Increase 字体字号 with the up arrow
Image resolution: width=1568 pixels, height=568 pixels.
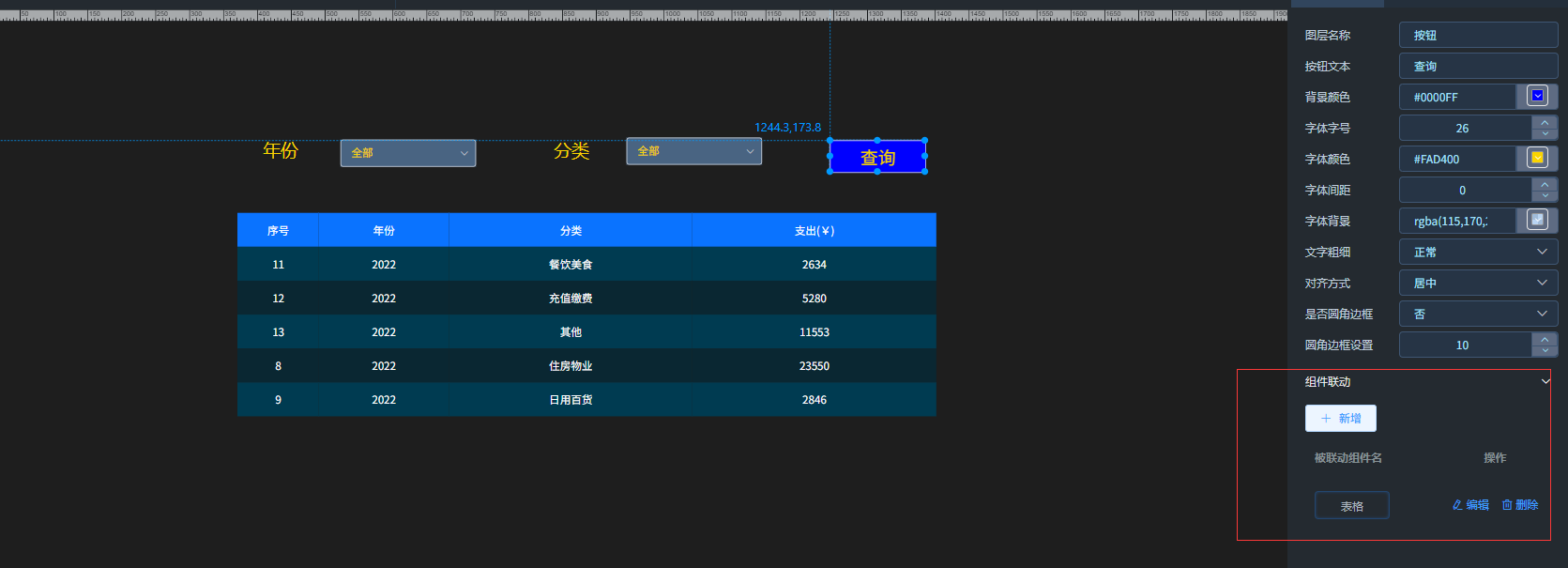coord(1545,122)
